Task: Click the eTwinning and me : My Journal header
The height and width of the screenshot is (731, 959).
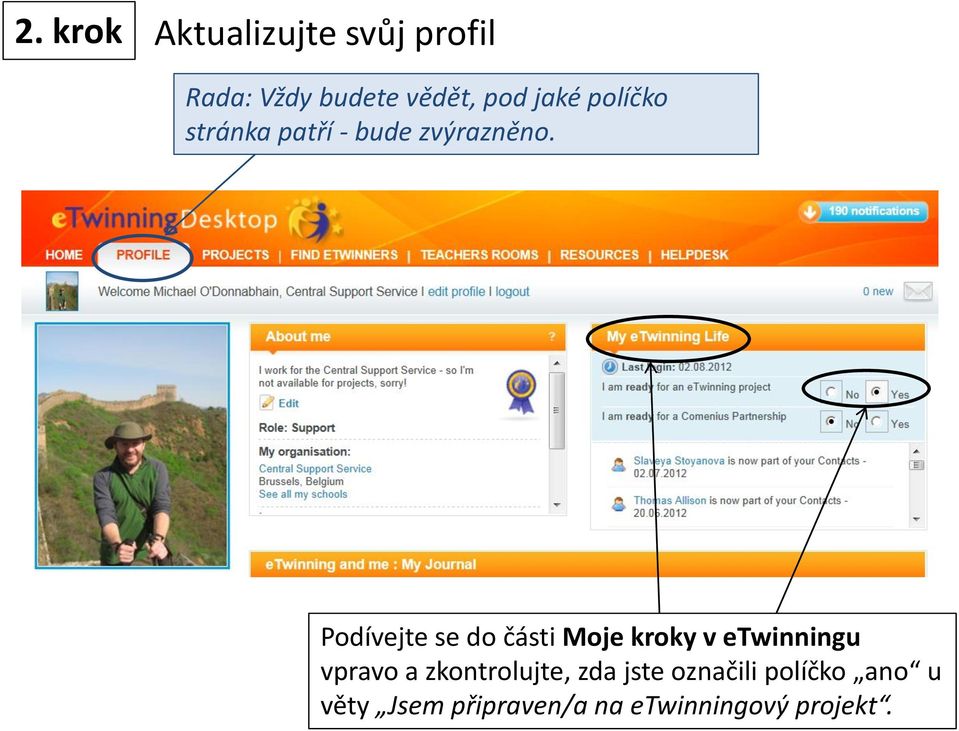Action: 588,565
